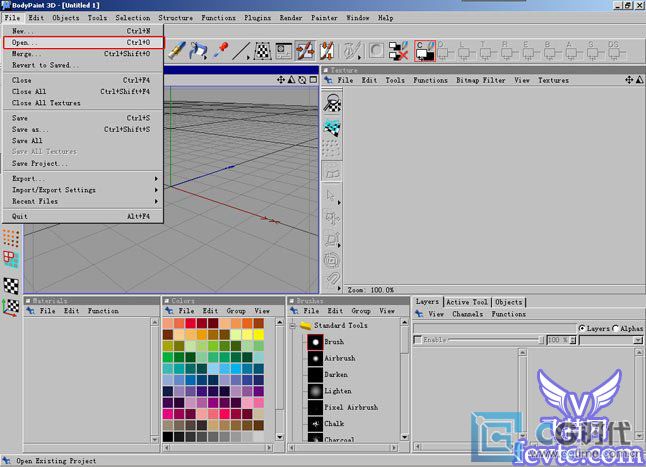The image size is (646, 467).
Task: Click the DS displacement channel icon
Action: [x=614, y=51]
